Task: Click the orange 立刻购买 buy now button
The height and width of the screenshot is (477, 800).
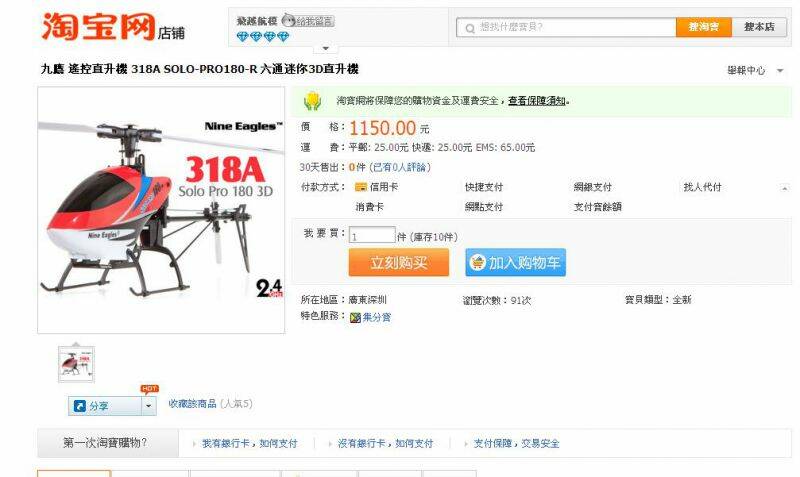Action: 399,262
